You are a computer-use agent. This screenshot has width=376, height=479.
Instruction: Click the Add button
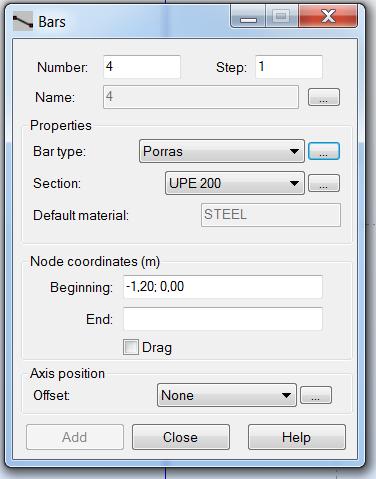(x=75, y=437)
